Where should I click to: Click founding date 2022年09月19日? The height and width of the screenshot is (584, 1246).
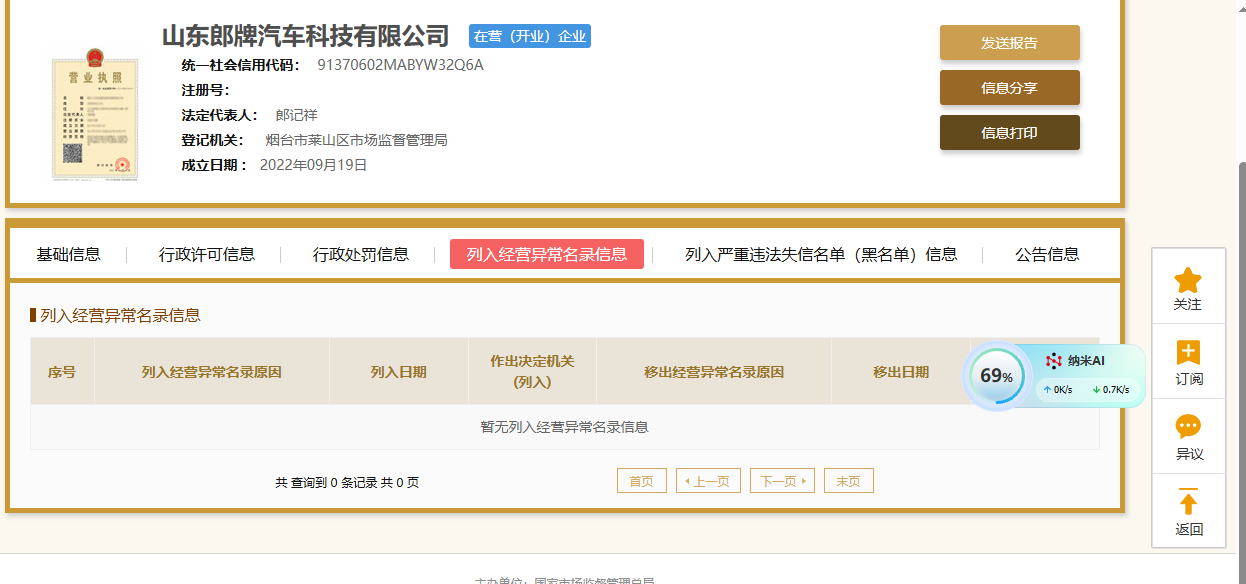tap(313, 165)
